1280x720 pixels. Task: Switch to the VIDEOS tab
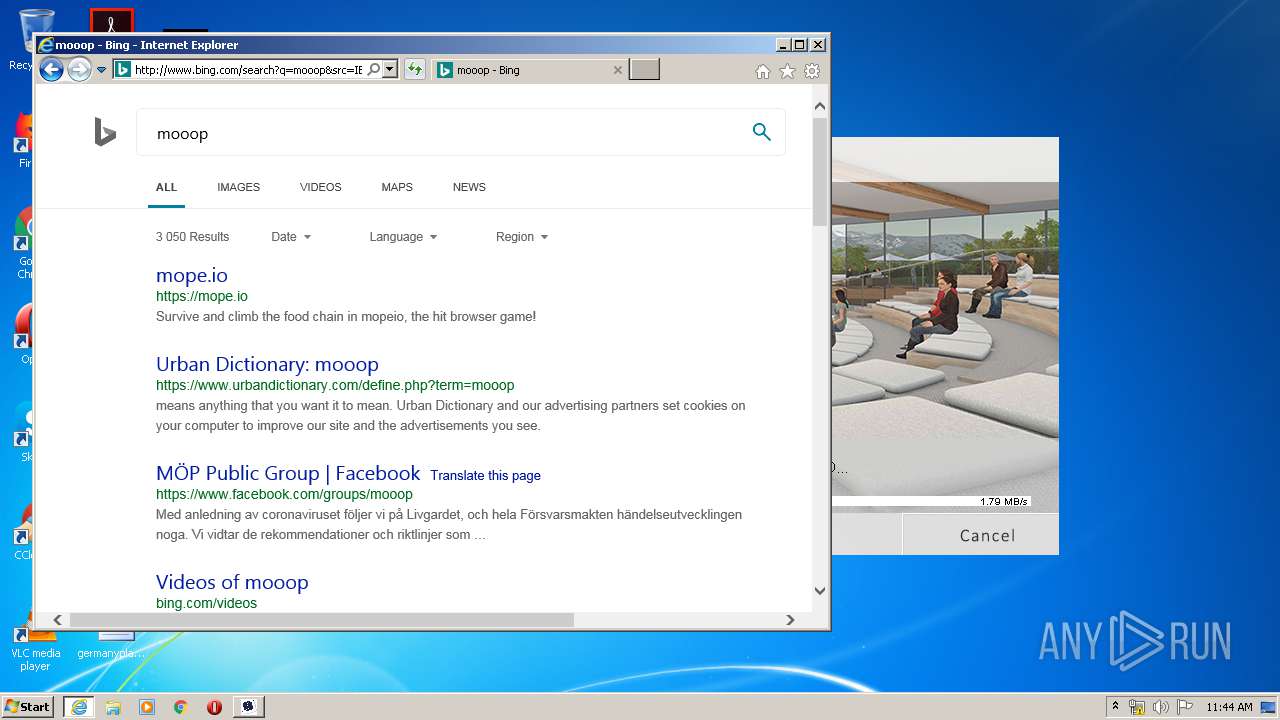click(320, 187)
